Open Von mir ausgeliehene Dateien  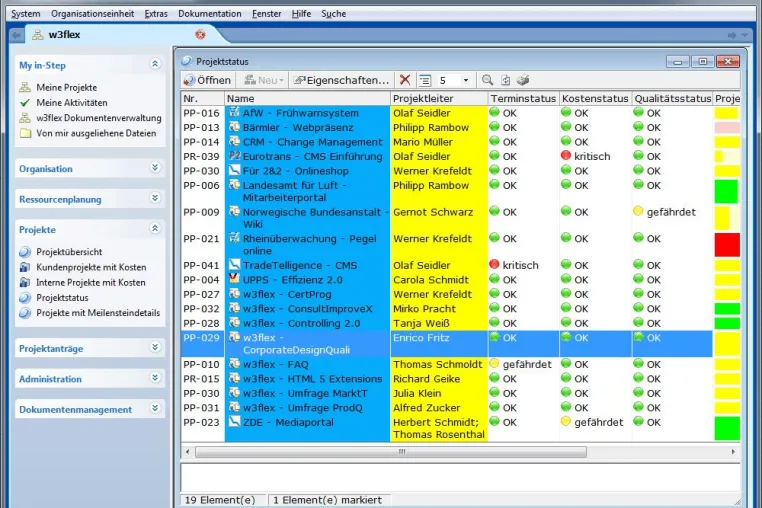click(96, 133)
